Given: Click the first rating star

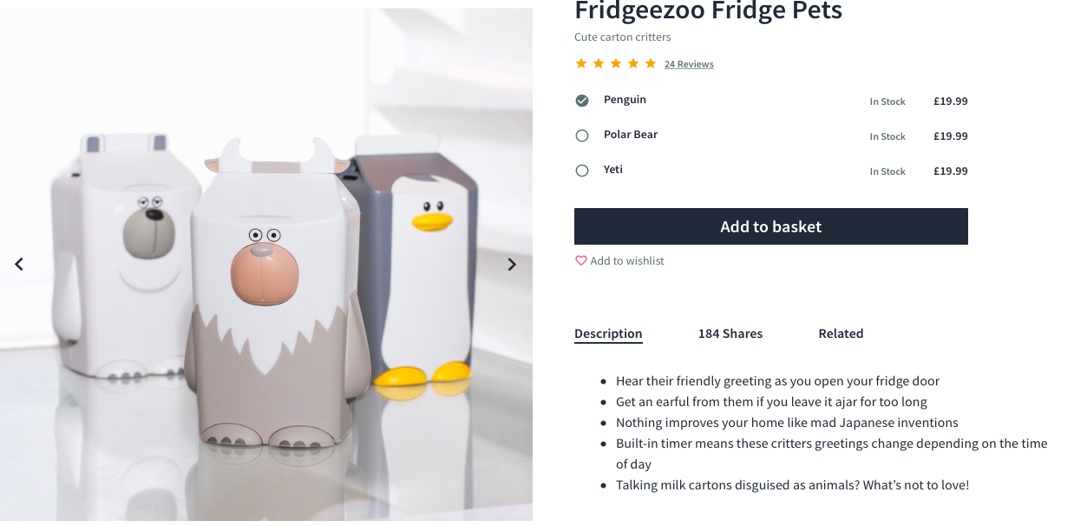Looking at the screenshot, I should 581,64.
